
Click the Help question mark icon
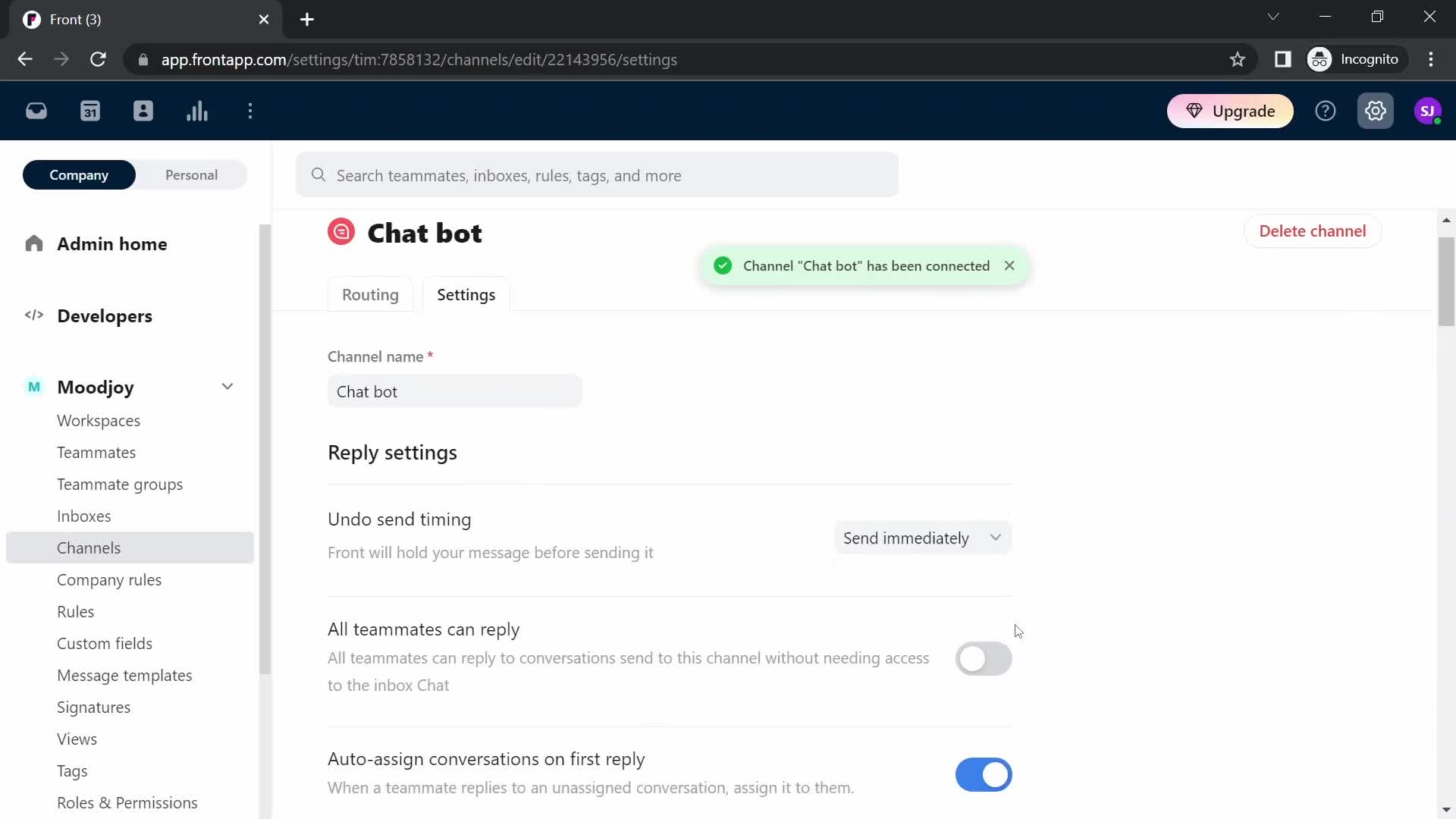1326,111
